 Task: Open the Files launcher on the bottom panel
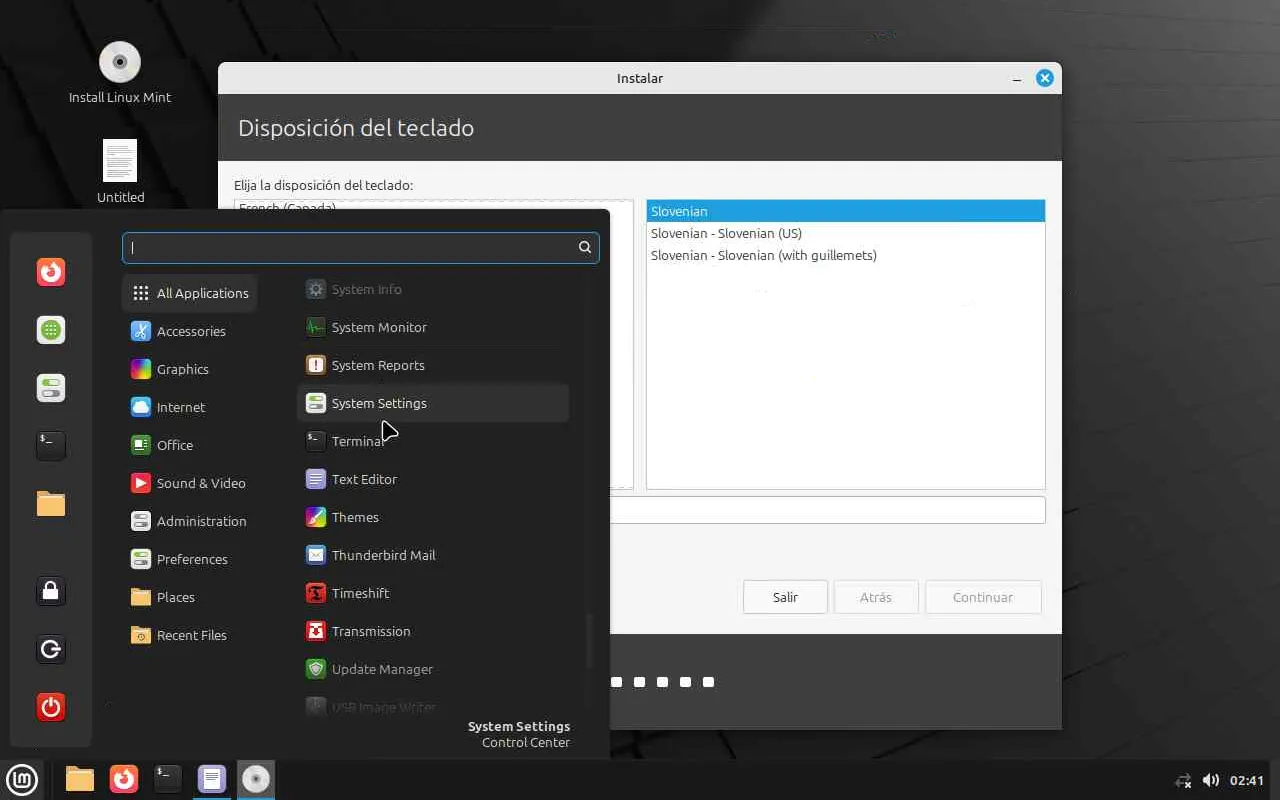[80, 779]
